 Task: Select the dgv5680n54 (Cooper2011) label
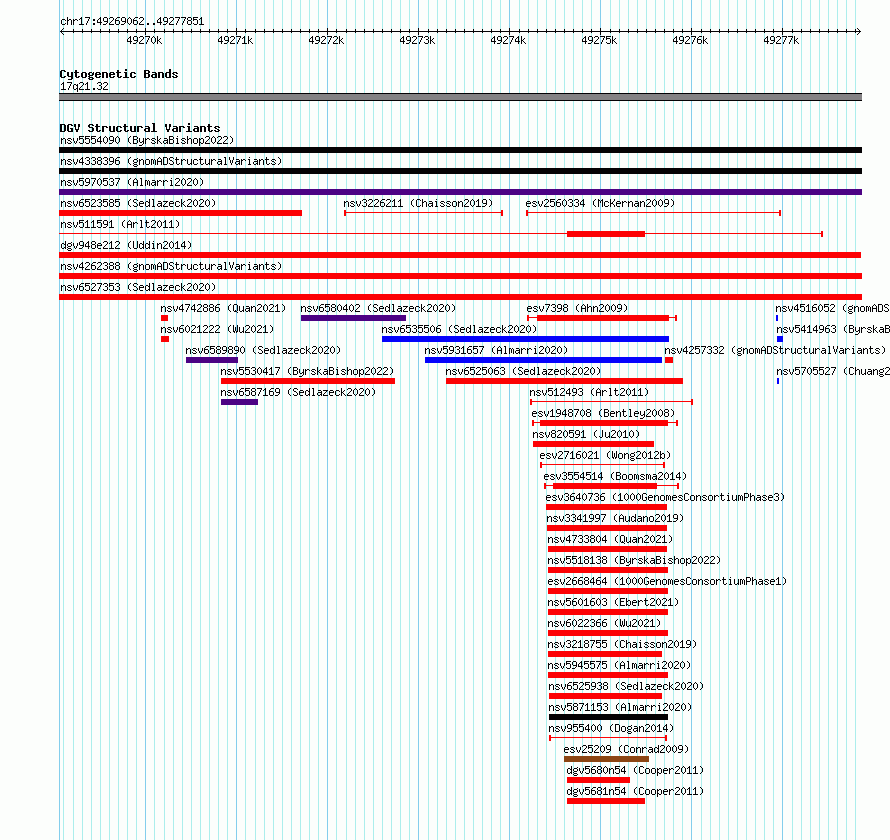pos(635,770)
